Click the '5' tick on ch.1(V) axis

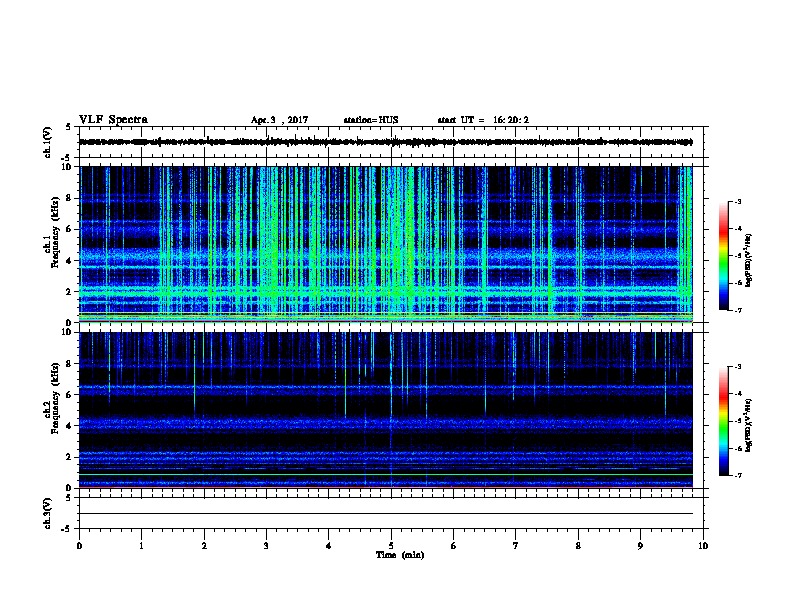point(69,127)
